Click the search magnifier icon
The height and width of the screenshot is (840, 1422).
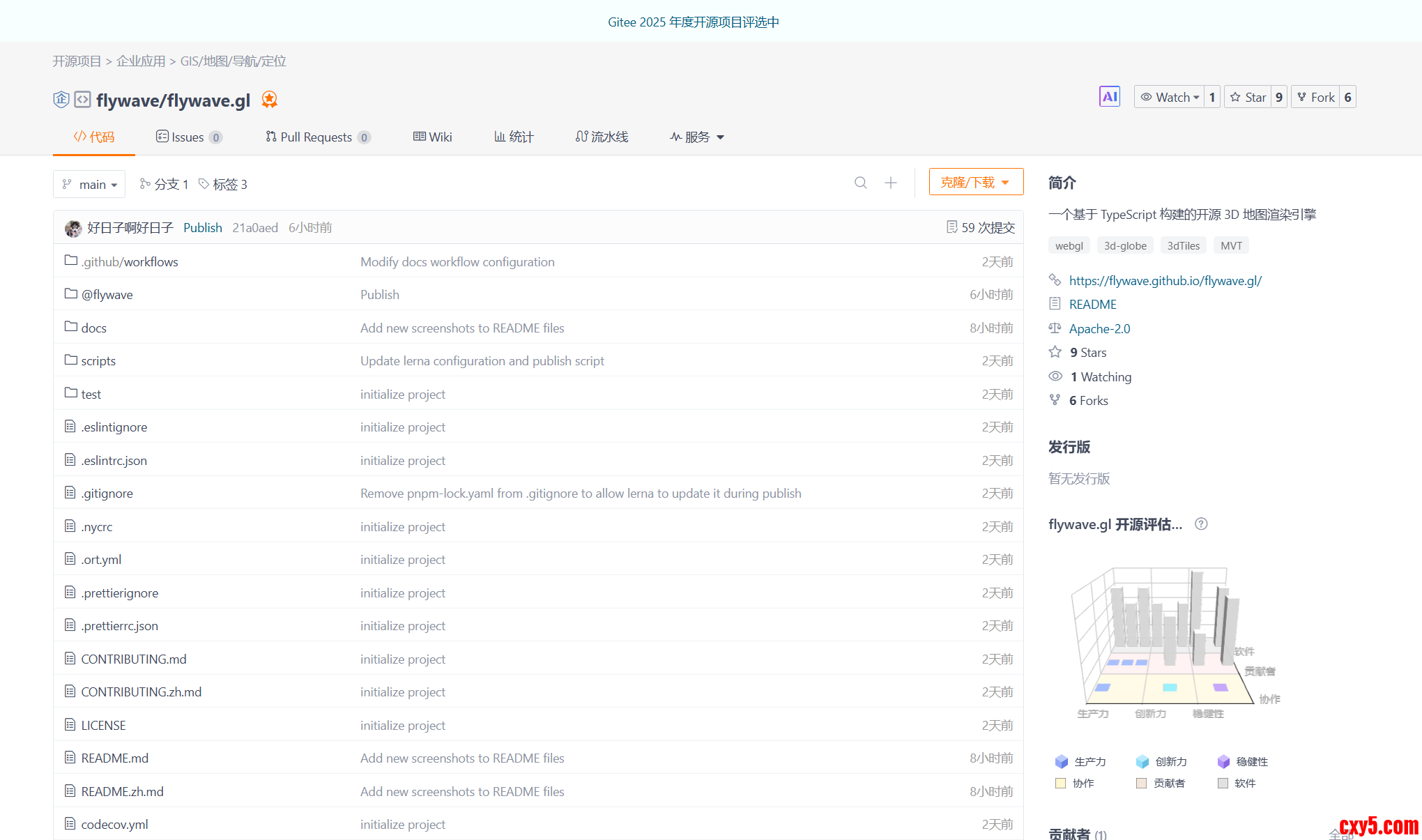coord(861,183)
